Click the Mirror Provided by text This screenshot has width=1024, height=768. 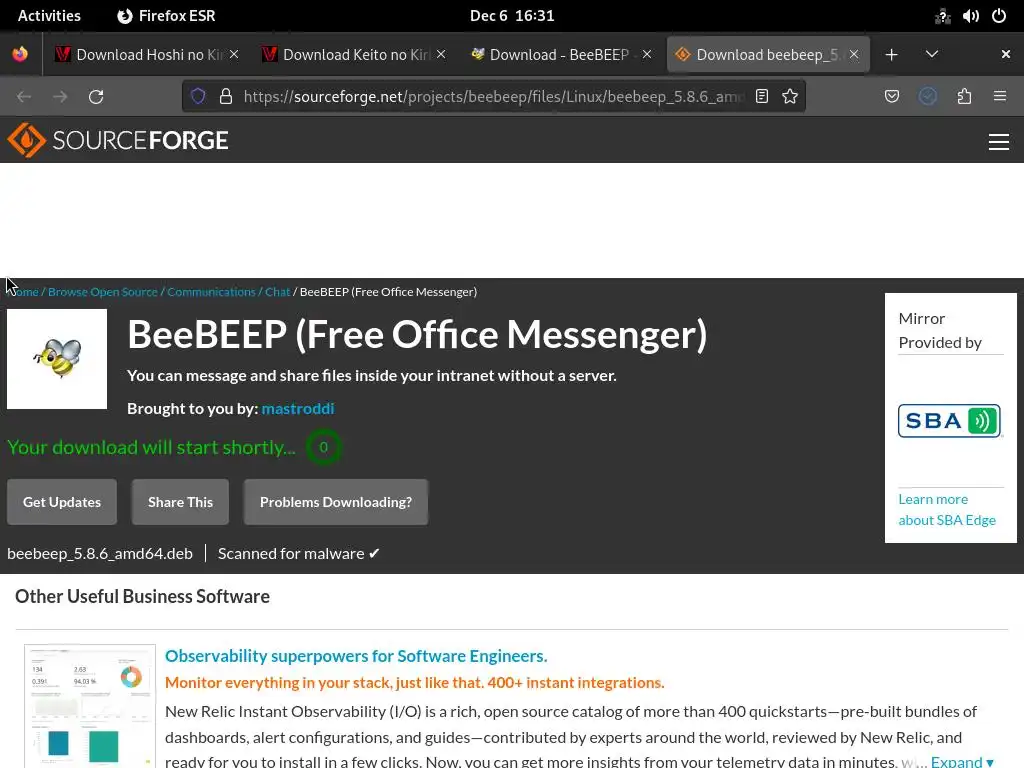(x=940, y=330)
